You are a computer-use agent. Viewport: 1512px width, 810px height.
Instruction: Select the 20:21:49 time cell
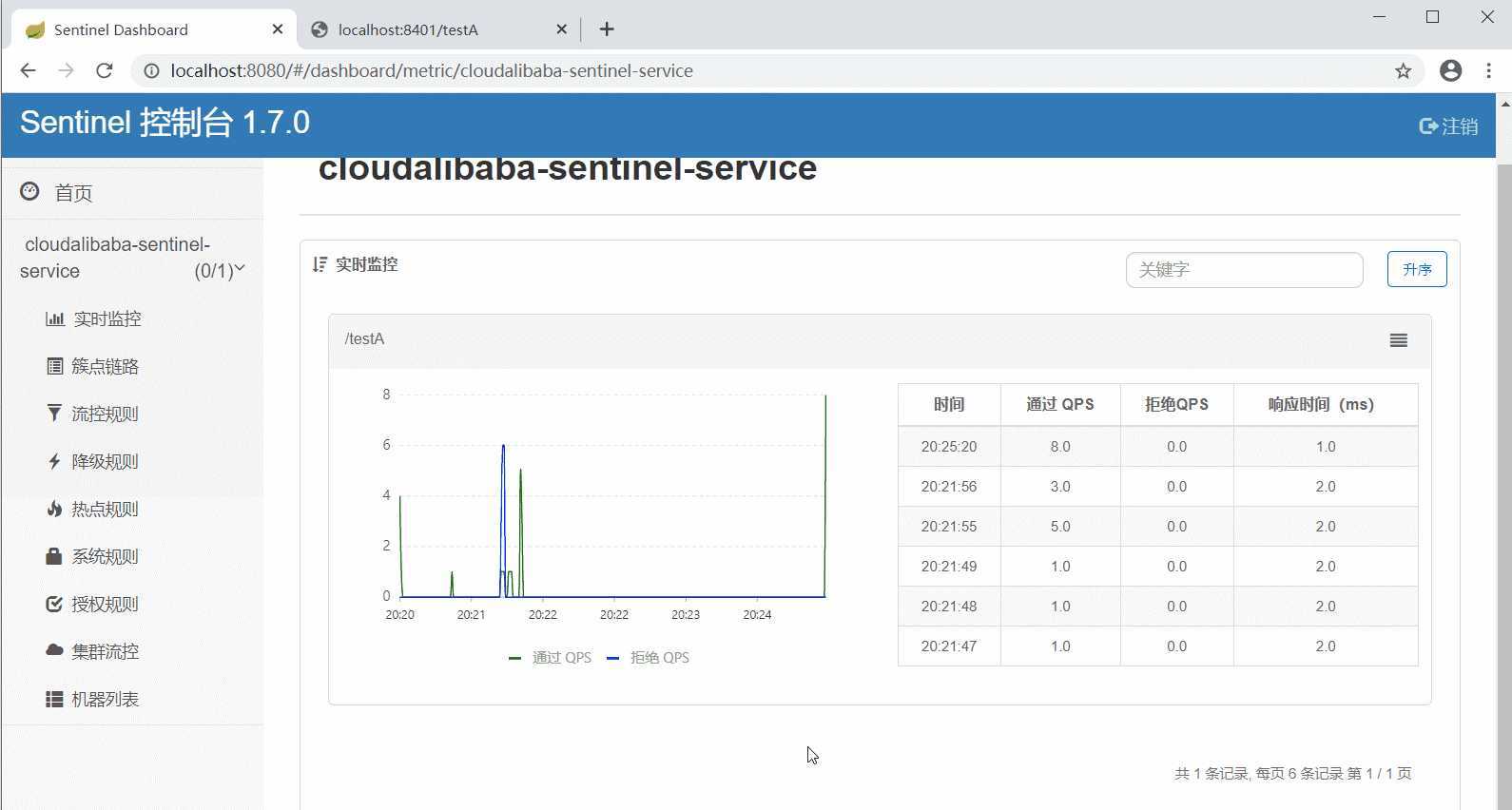949,566
